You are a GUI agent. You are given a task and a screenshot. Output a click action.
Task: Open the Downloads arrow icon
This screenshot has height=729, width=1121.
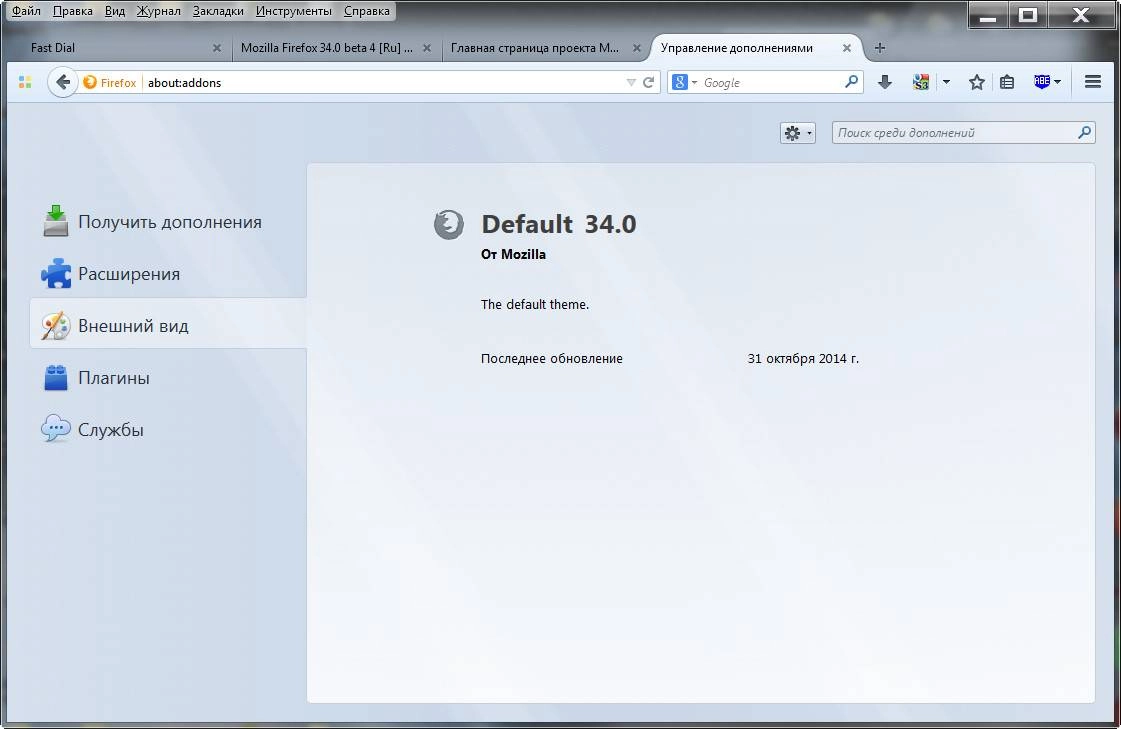(884, 82)
